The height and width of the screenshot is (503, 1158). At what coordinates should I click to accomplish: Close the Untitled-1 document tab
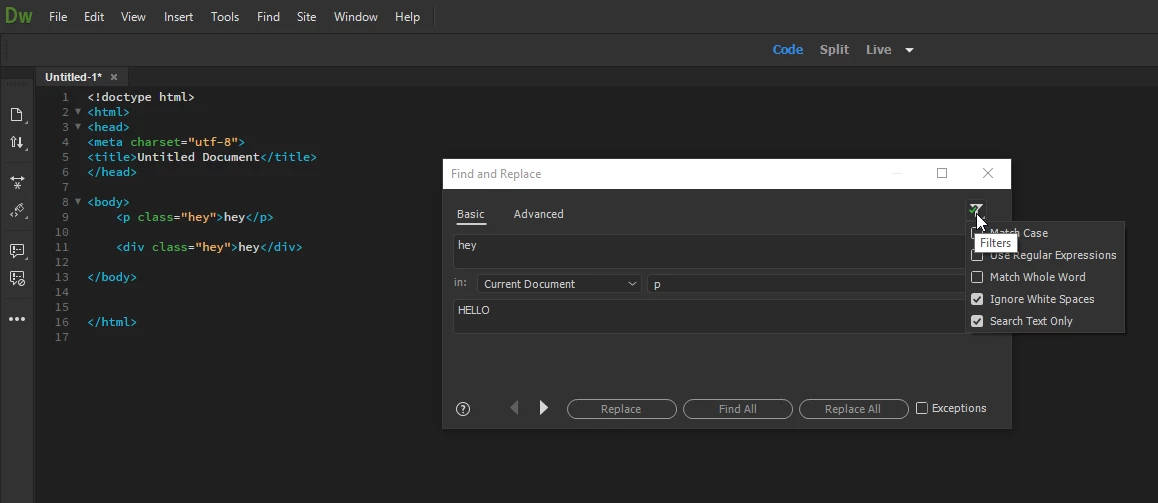pos(114,77)
